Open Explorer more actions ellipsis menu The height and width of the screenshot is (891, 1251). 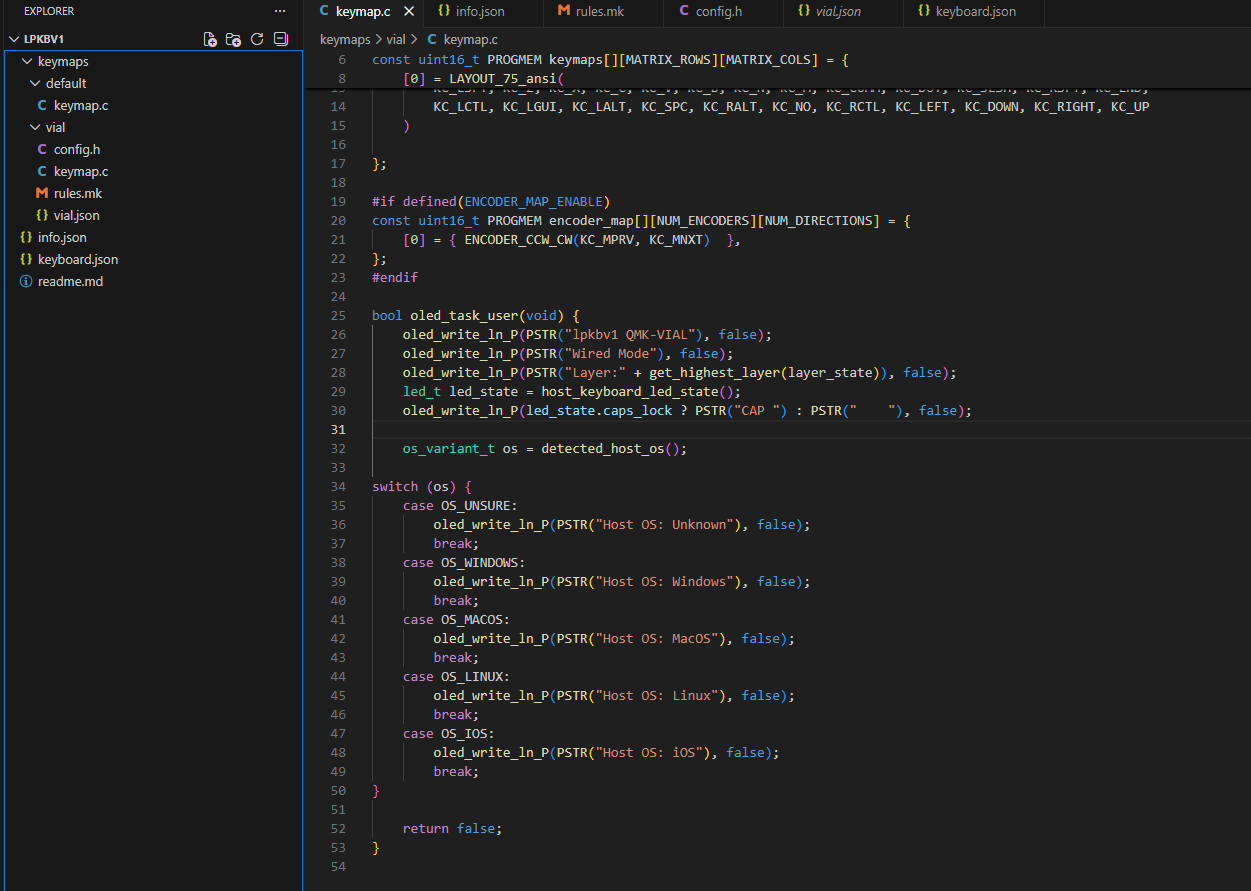click(280, 11)
